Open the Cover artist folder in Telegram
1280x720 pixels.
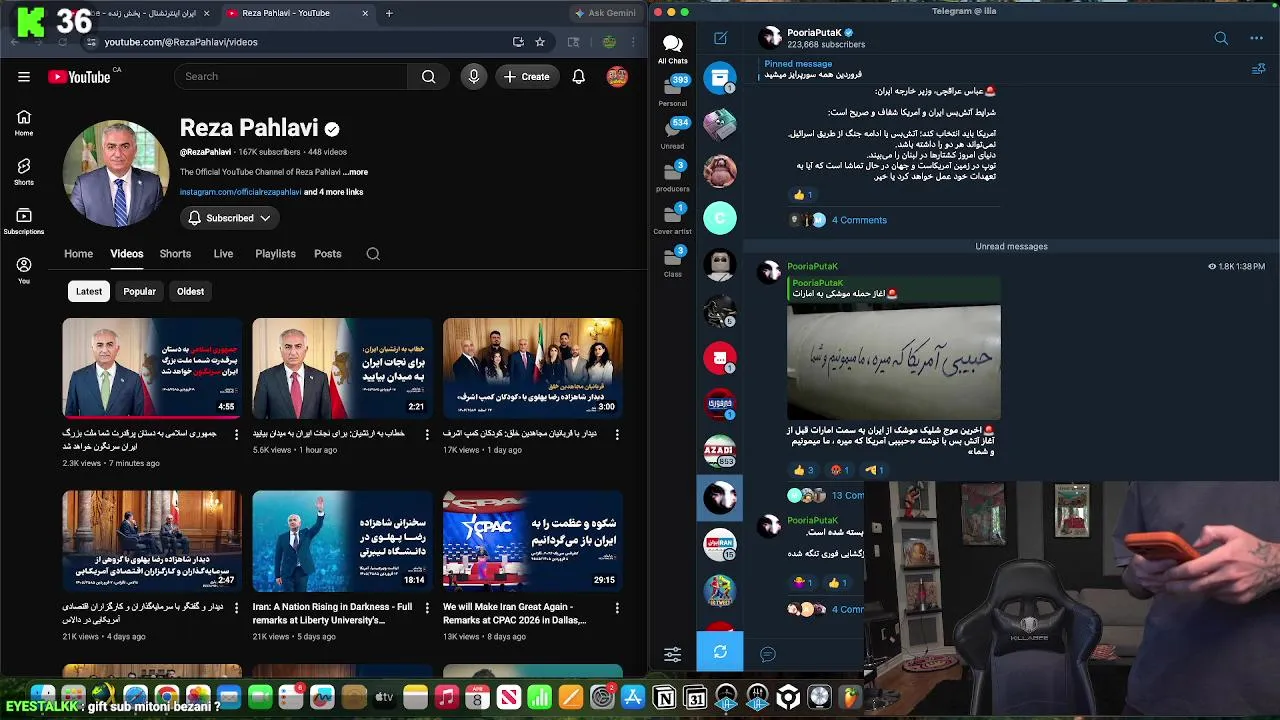pyautogui.click(x=673, y=219)
